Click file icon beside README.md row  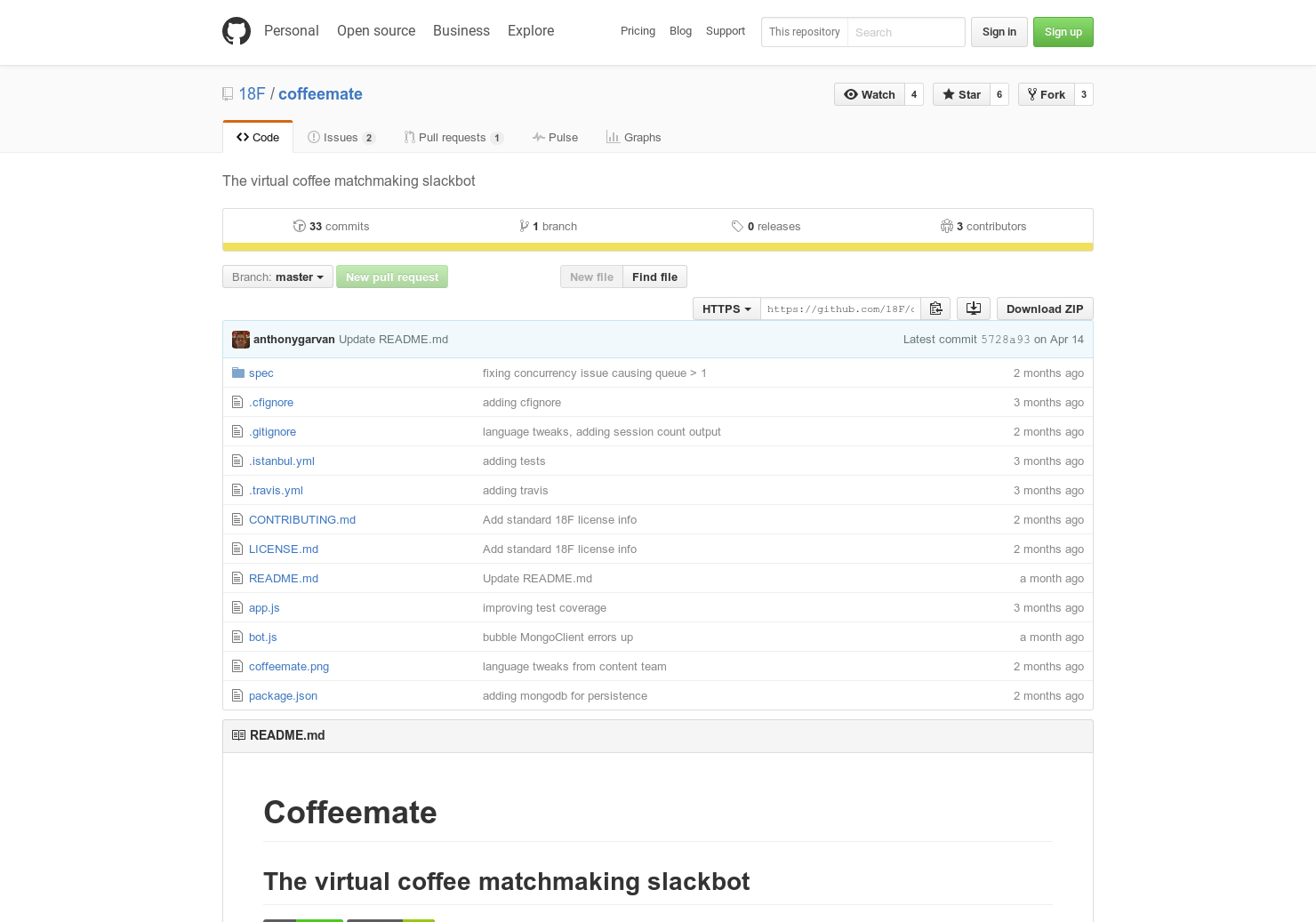[237, 578]
